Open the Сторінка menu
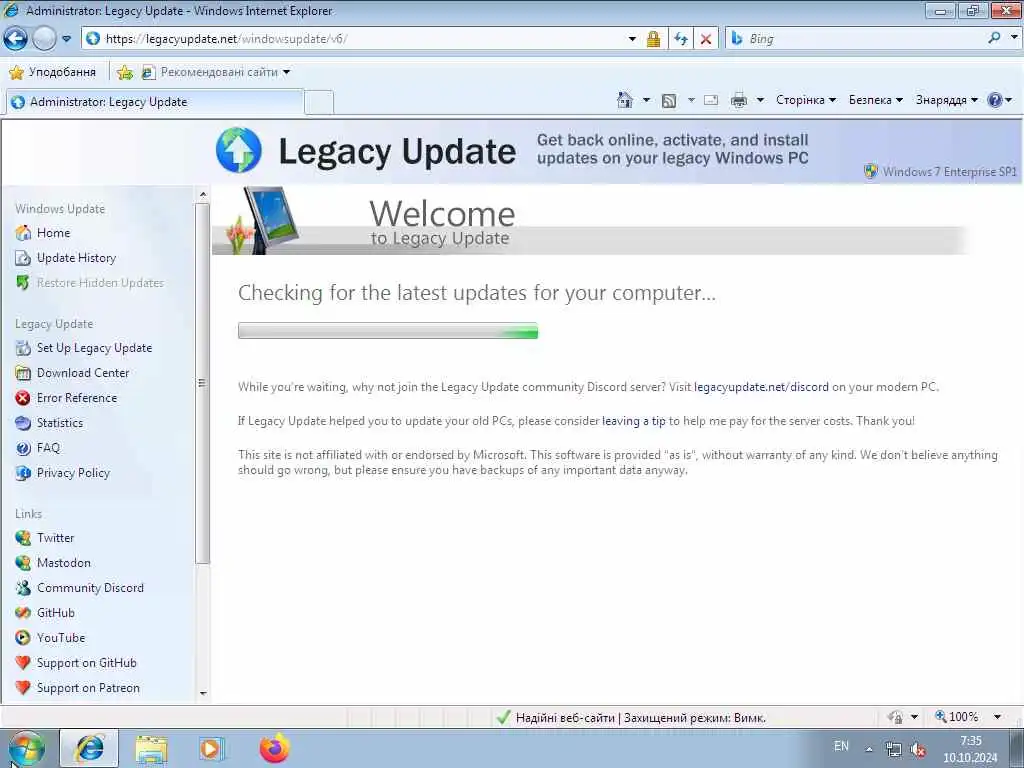The image size is (1024, 768). click(806, 100)
